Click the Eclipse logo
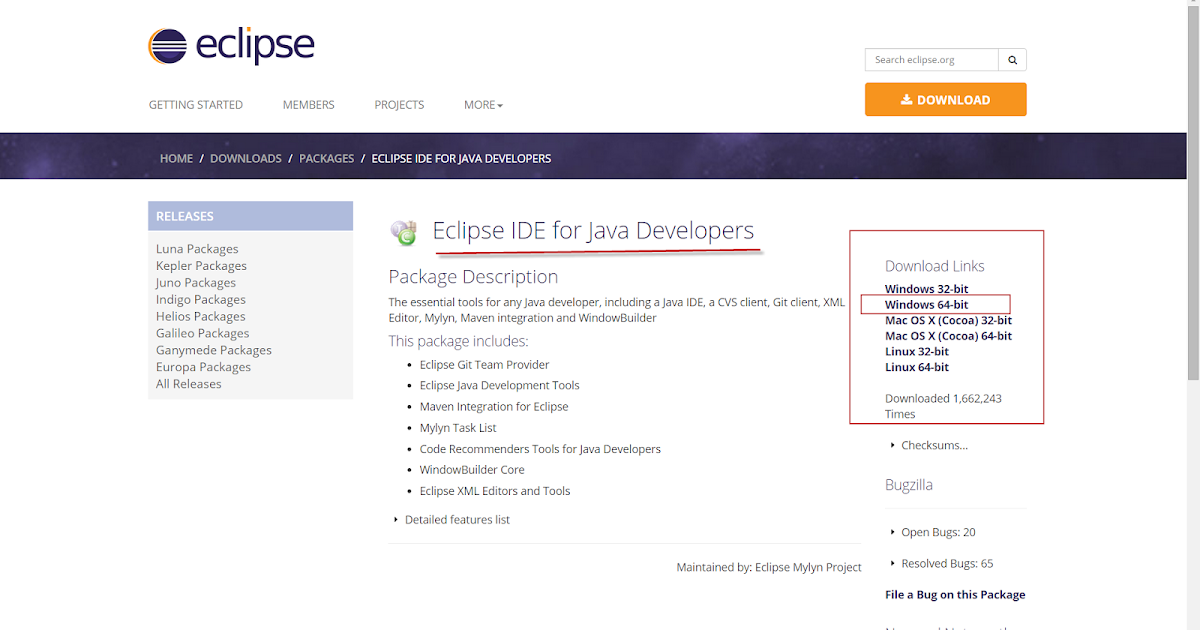The image size is (1200, 630). point(231,46)
